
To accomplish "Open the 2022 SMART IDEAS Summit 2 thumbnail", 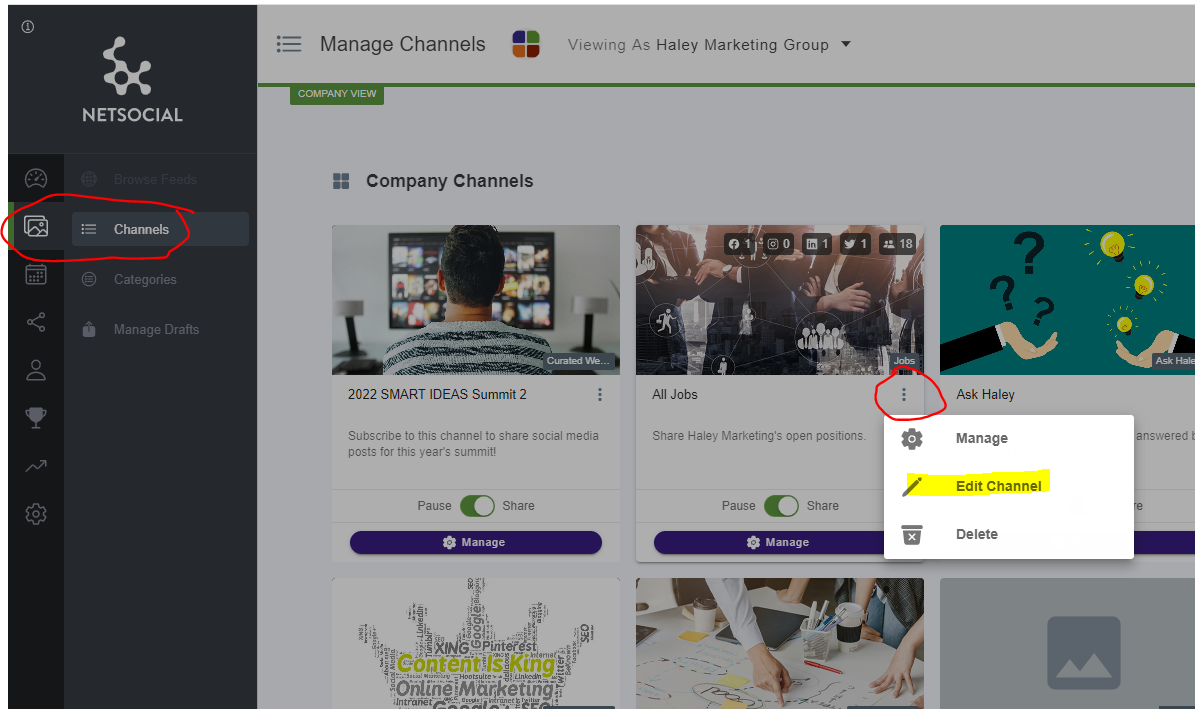I will click(476, 300).
